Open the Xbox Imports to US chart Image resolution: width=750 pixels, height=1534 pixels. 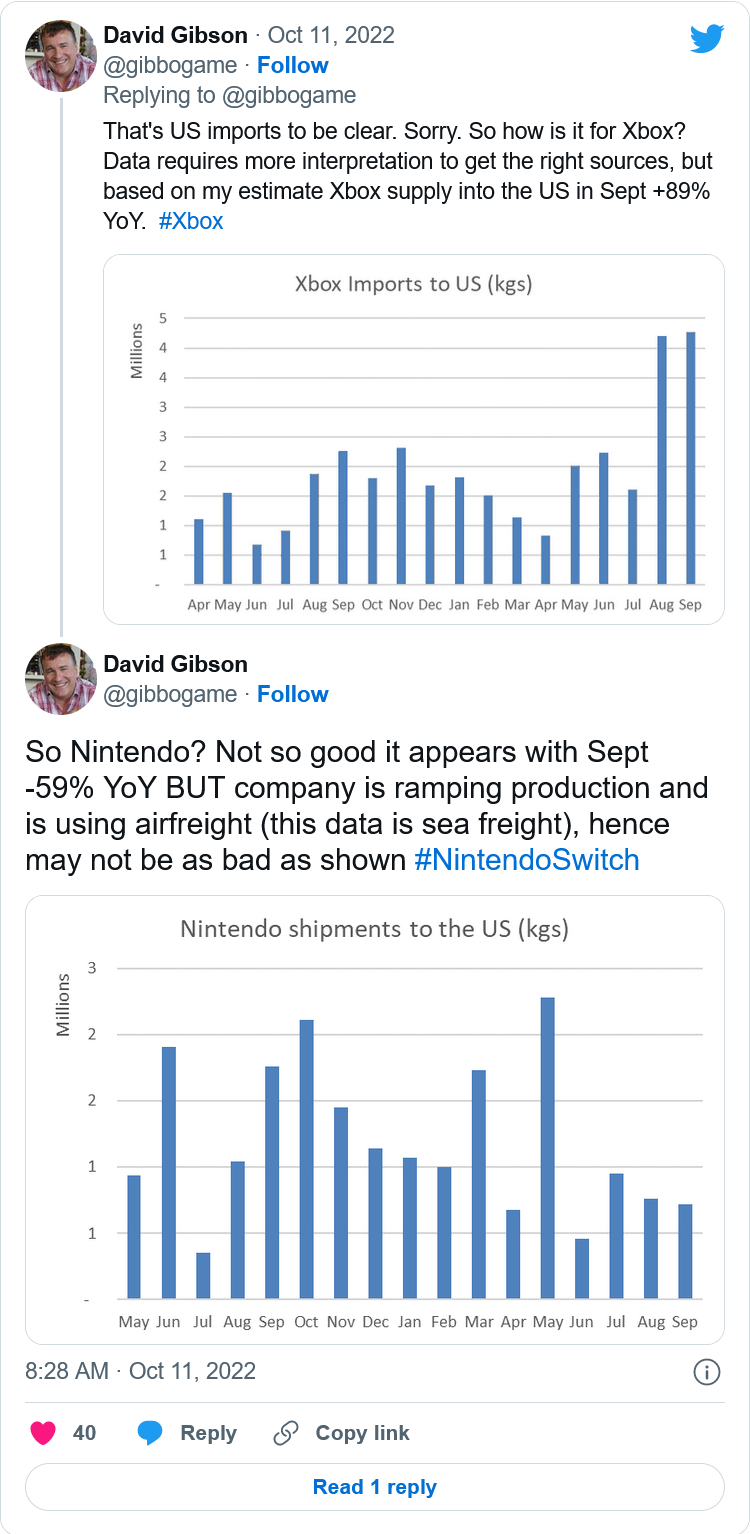pyautogui.click(x=413, y=439)
